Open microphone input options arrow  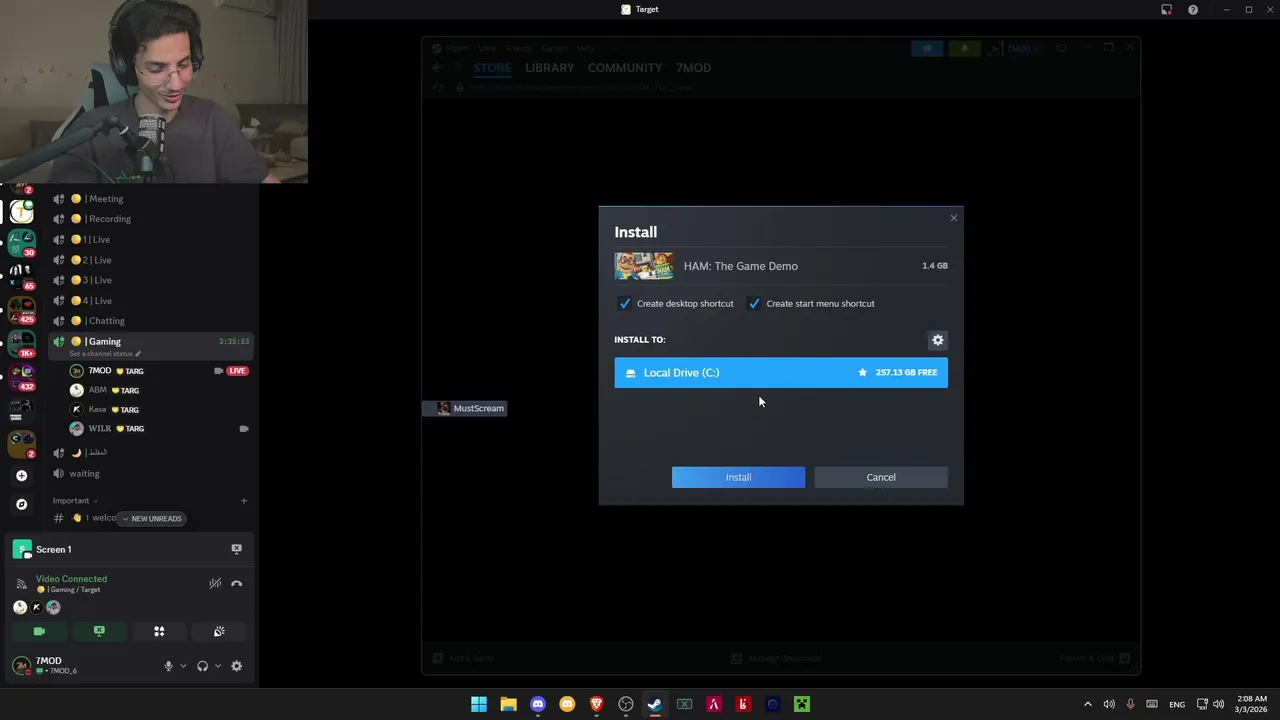183,666
